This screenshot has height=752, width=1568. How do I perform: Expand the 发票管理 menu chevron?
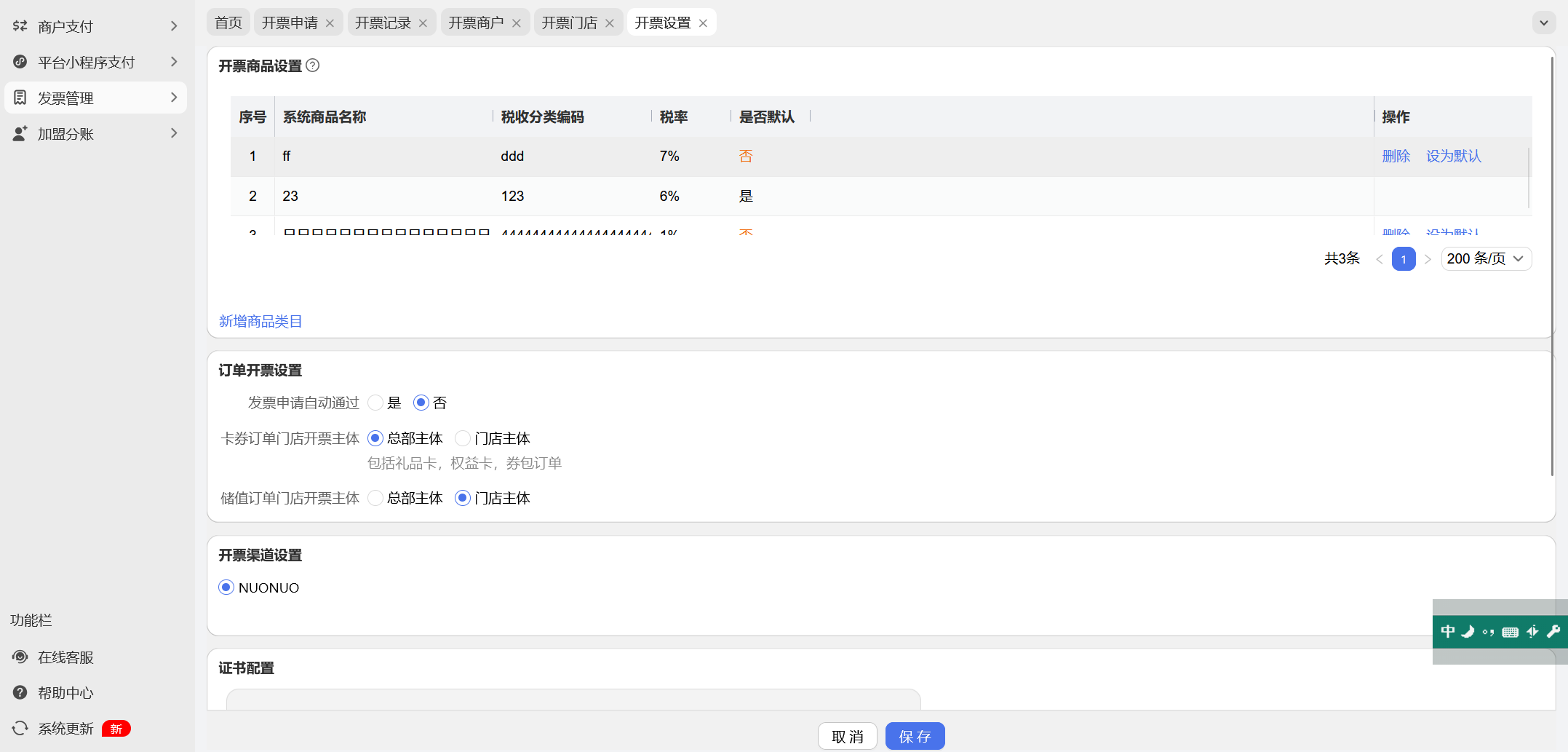pos(174,98)
